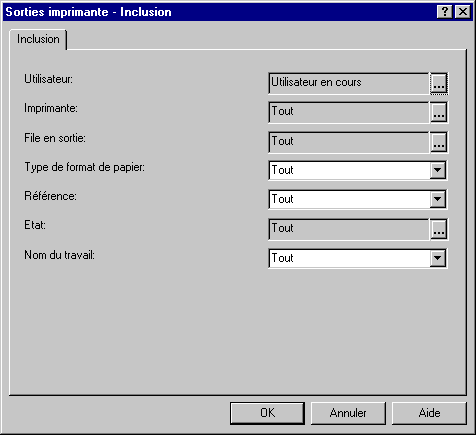This screenshot has height=435, width=476.
Task: Open the Utilisateur browse ellipsis button
Action: pyautogui.click(x=439, y=83)
